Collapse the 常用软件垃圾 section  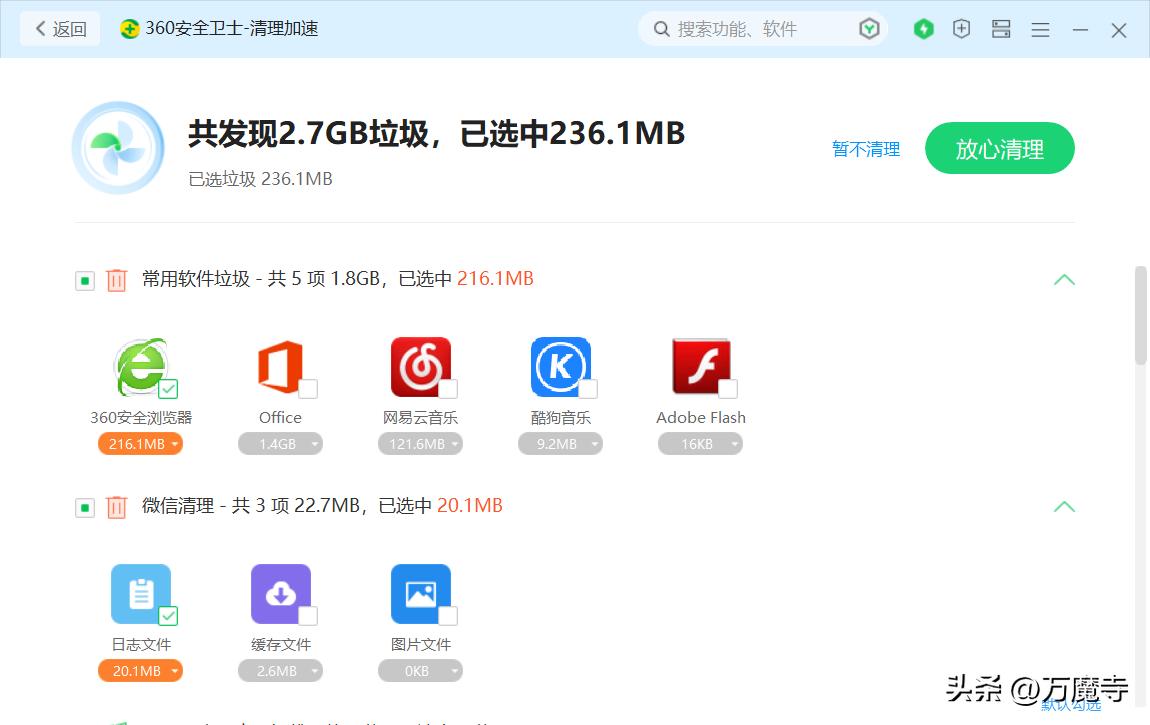click(x=1064, y=280)
